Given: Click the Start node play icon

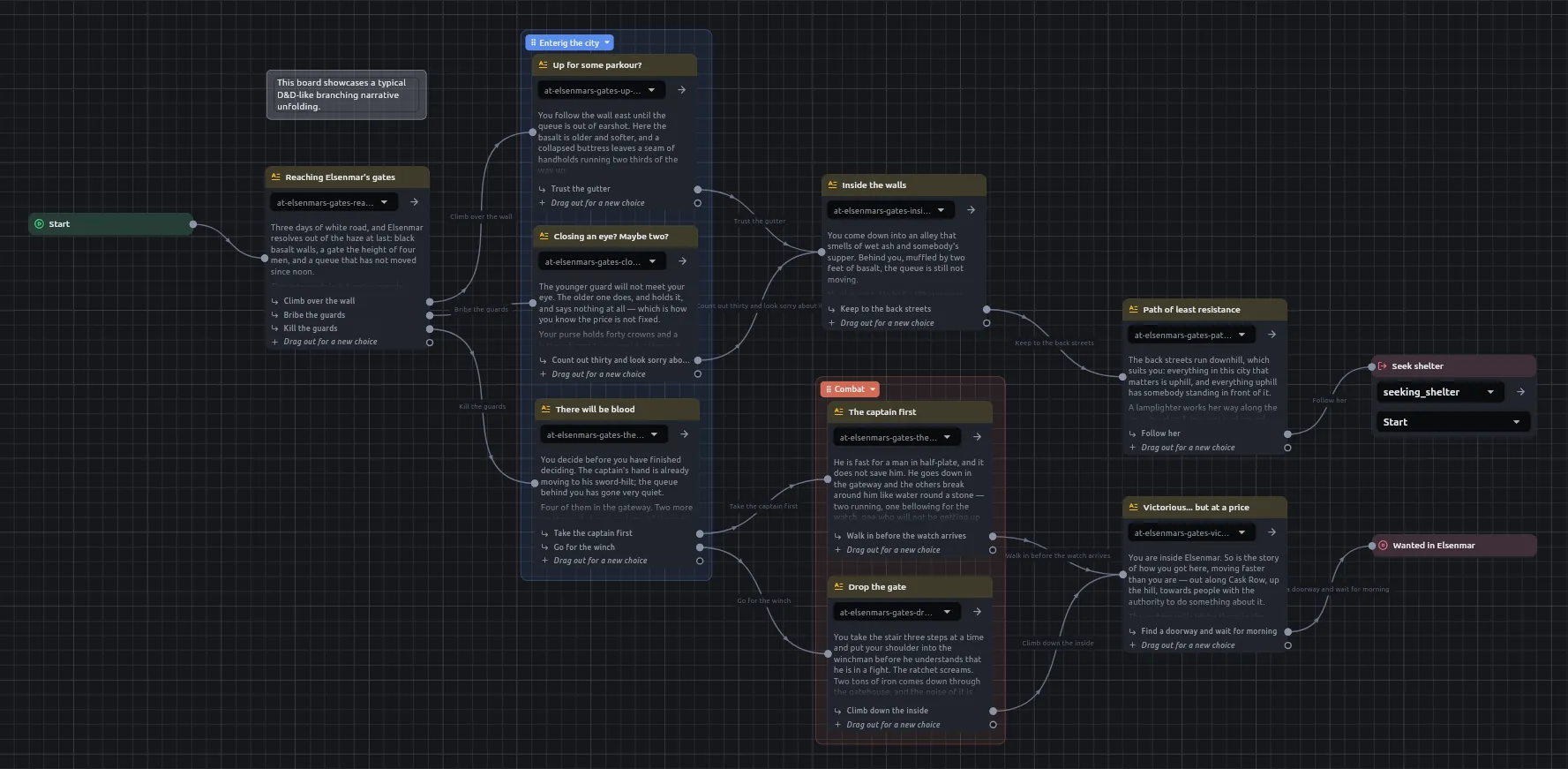Looking at the screenshot, I should pos(39,224).
